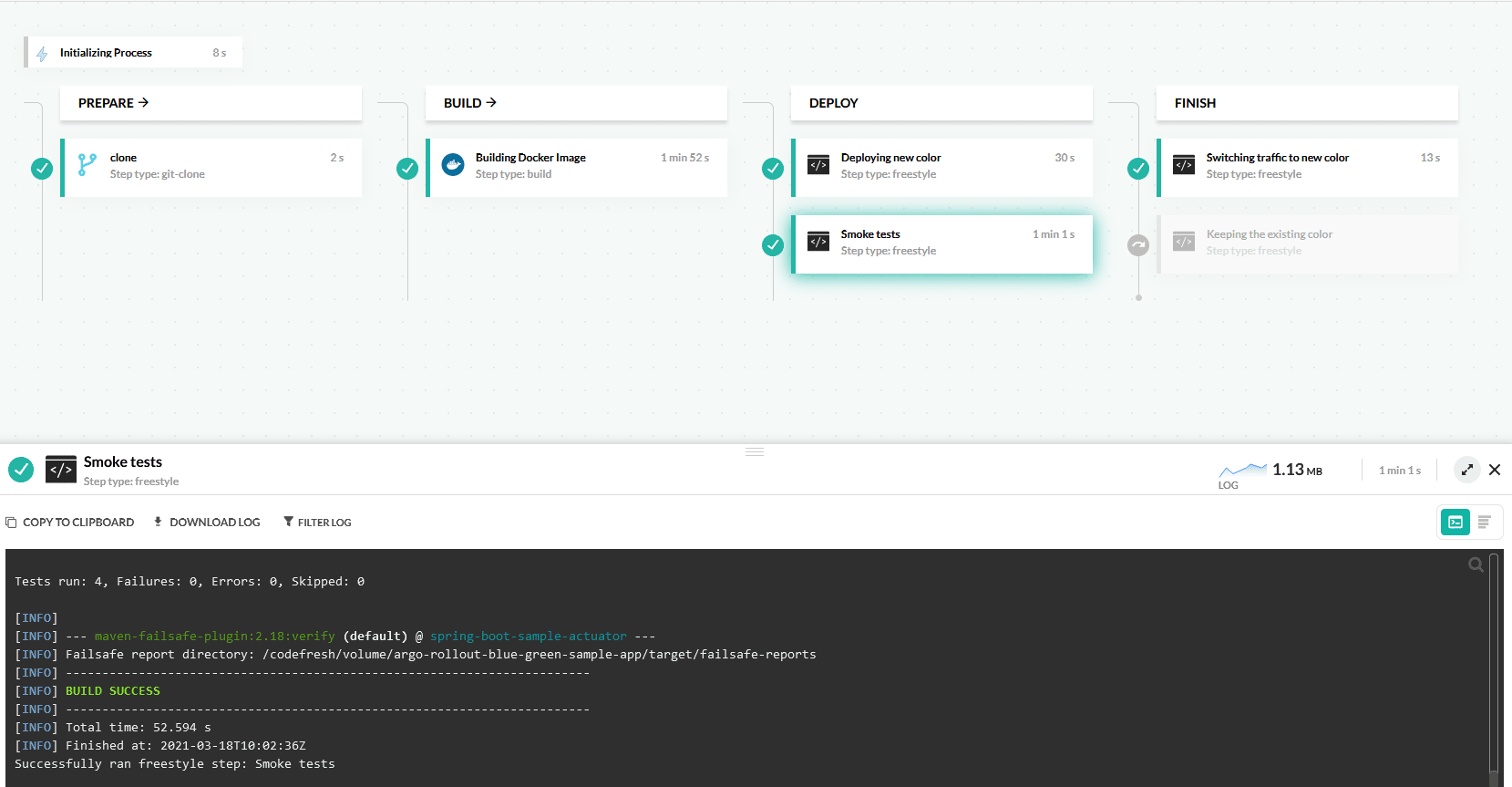The height and width of the screenshot is (787, 1512).
Task: Select the Smoke tests step
Action: (942, 243)
